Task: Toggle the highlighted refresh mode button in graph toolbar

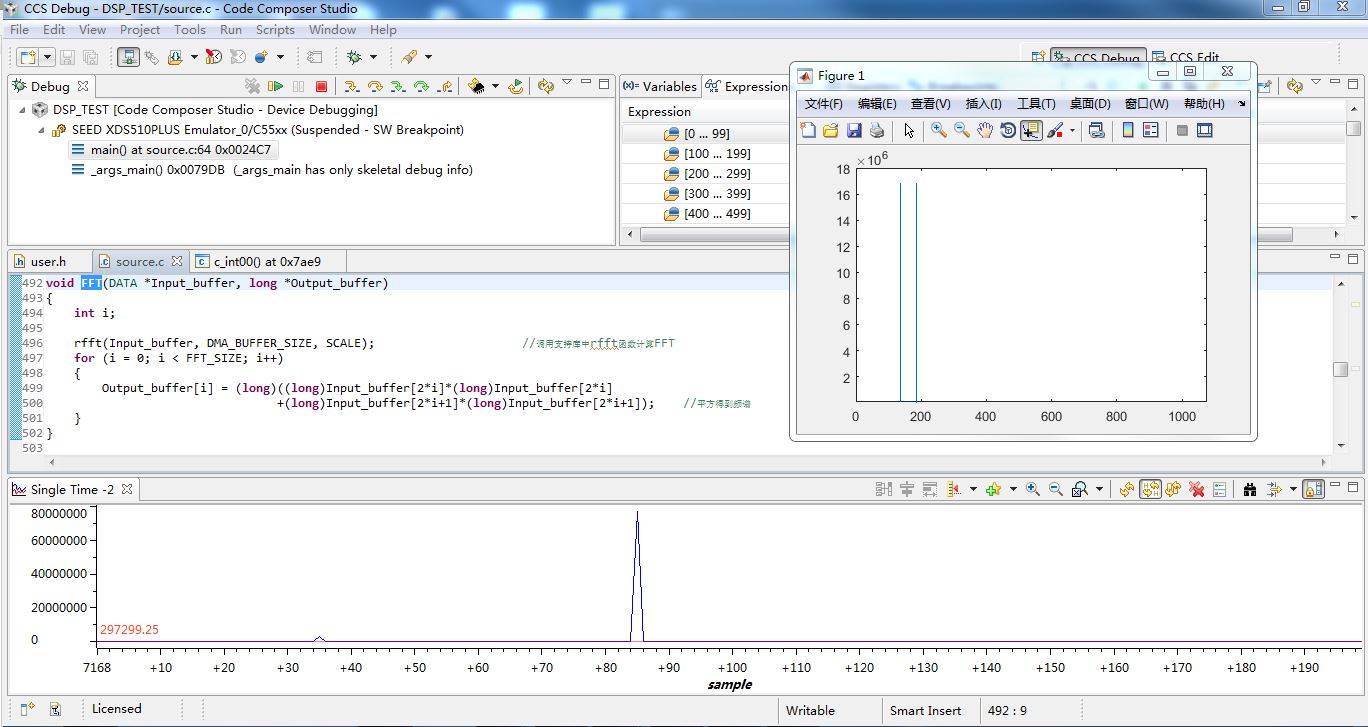Action: (x=1150, y=489)
